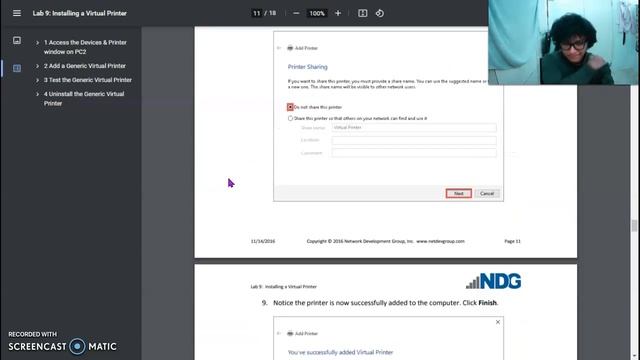Click the vertical scrollbar thumb

tap(634, 225)
